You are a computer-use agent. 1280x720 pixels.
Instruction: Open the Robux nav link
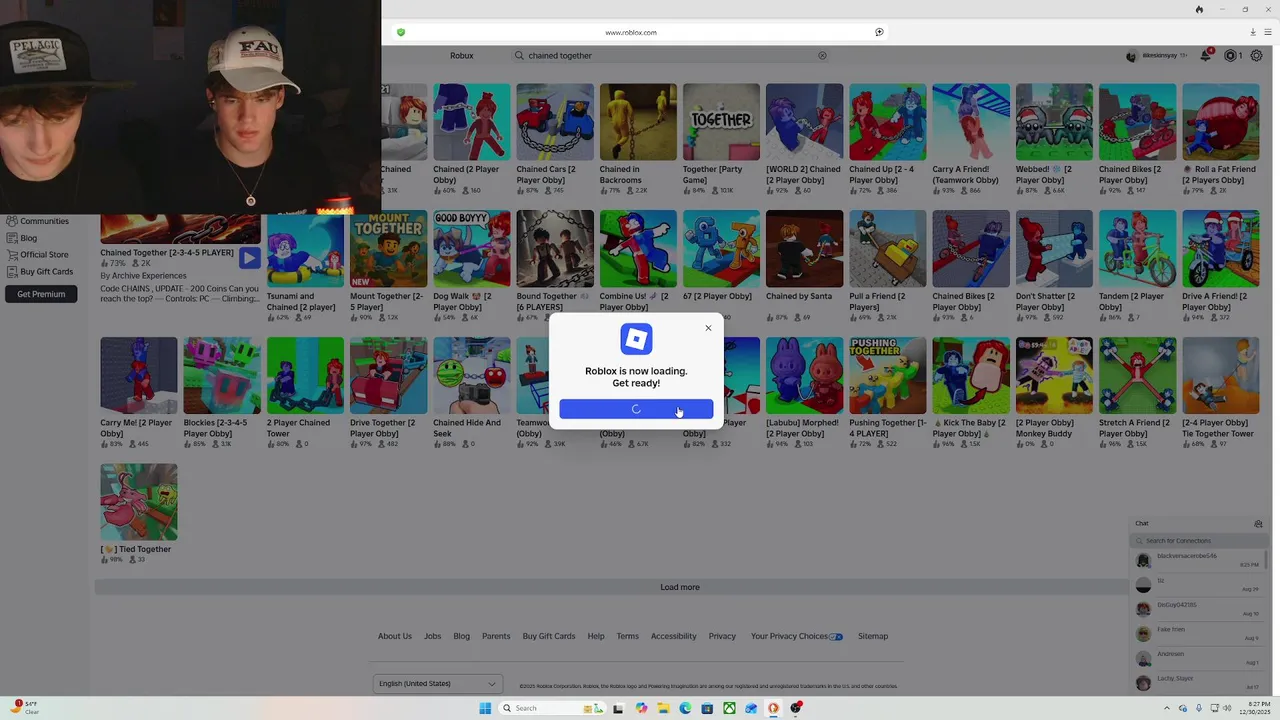[x=461, y=56]
